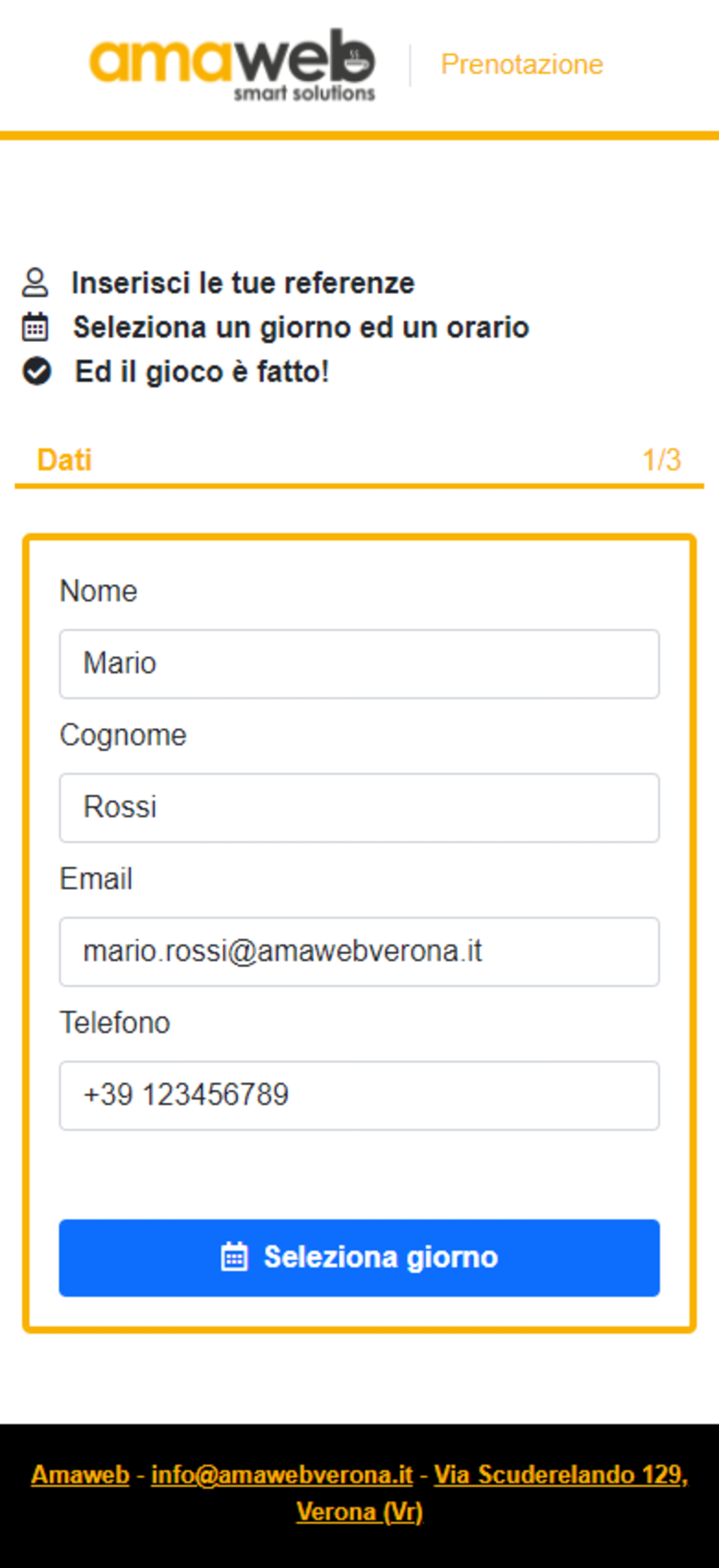Select the Prenotazione header title
Image resolution: width=719 pixels, height=1568 pixels.
coord(521,64)
